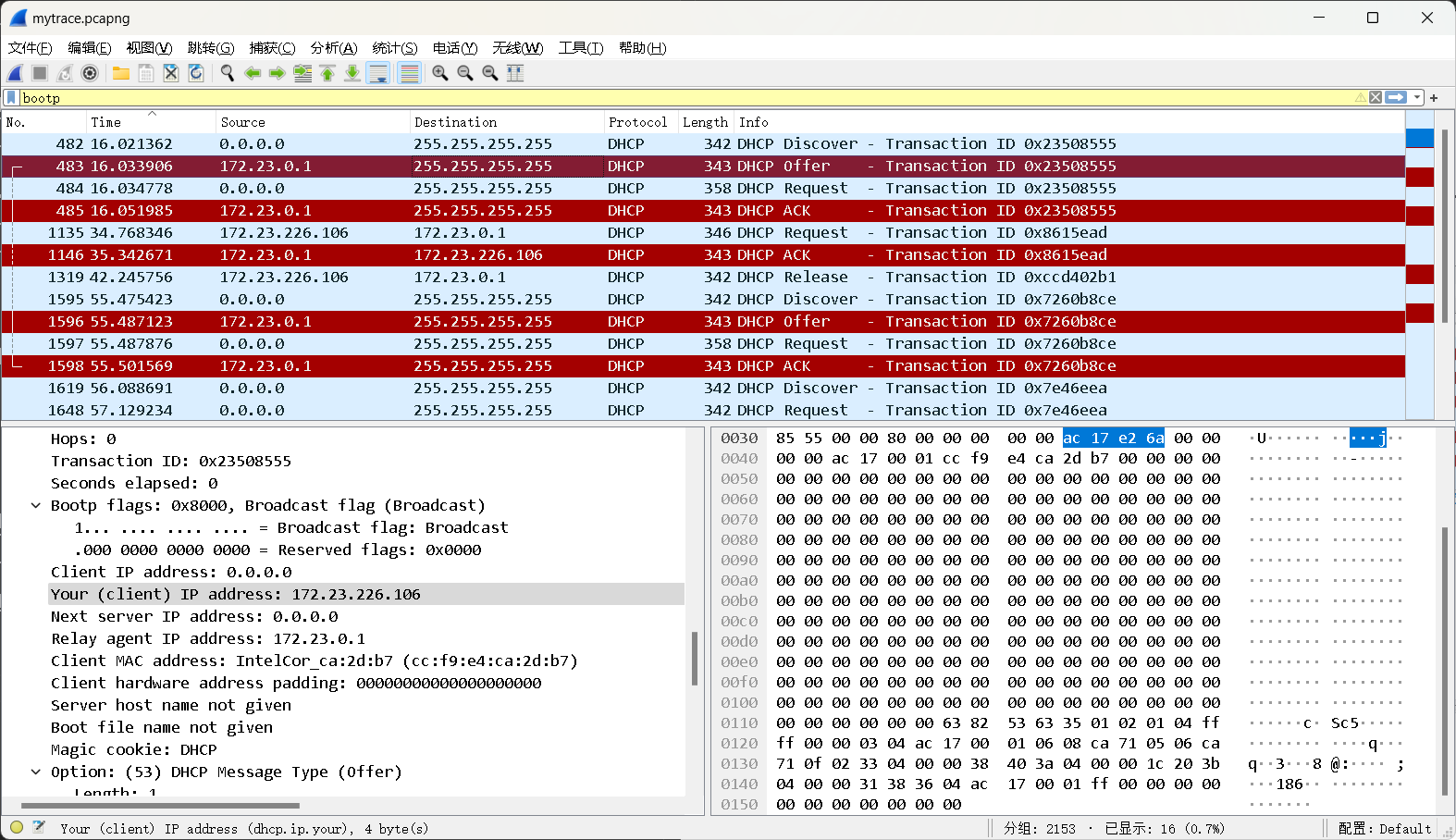Viewport: 1456px width, 840px height.
Task: Close the capture file icon
Action: pyautogui.click(x=171, y=73)
